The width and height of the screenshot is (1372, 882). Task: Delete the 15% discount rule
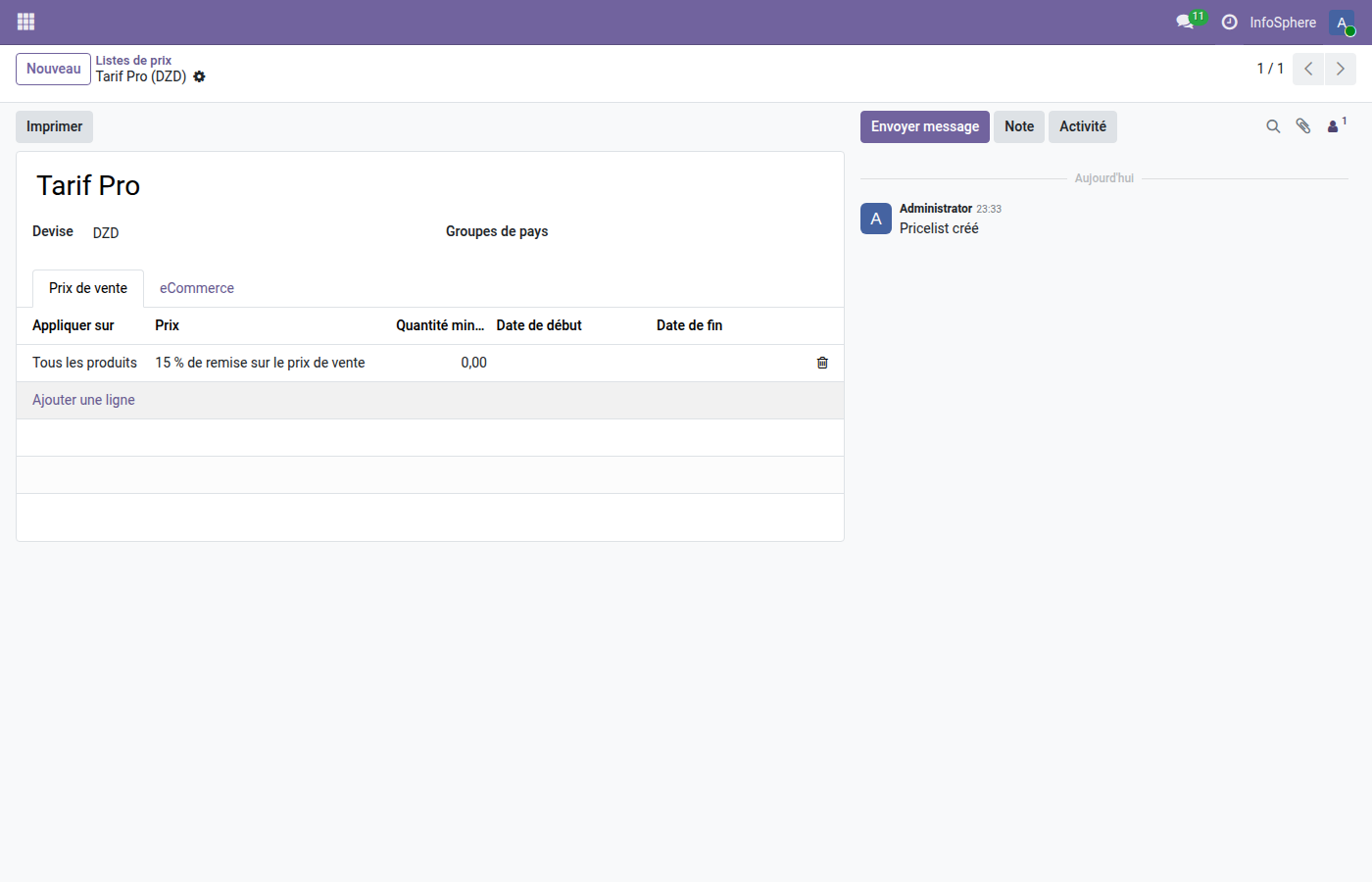[822, 363]
